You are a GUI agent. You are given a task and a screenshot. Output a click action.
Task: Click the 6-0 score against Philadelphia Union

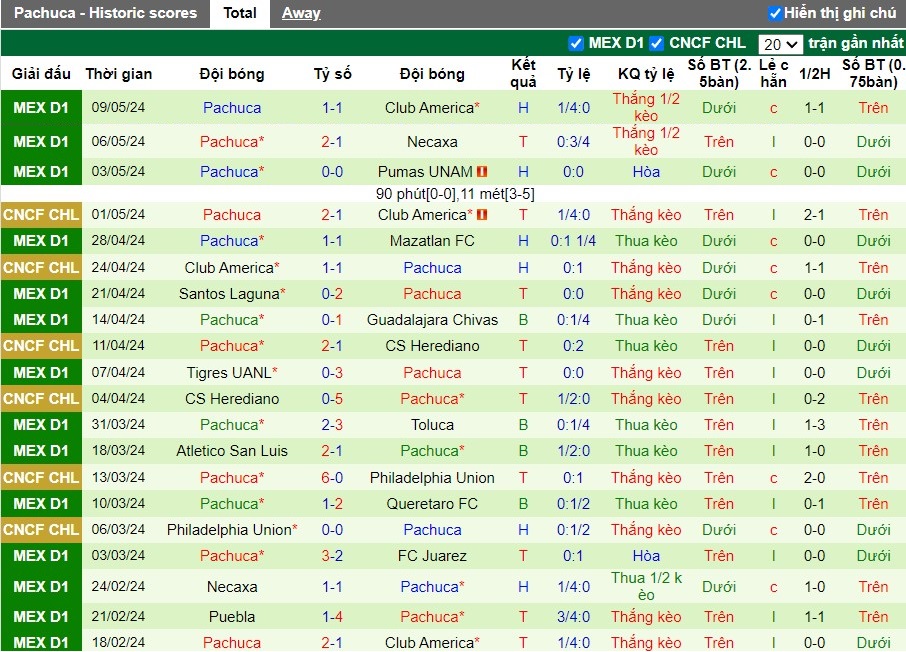click(332, 478)
